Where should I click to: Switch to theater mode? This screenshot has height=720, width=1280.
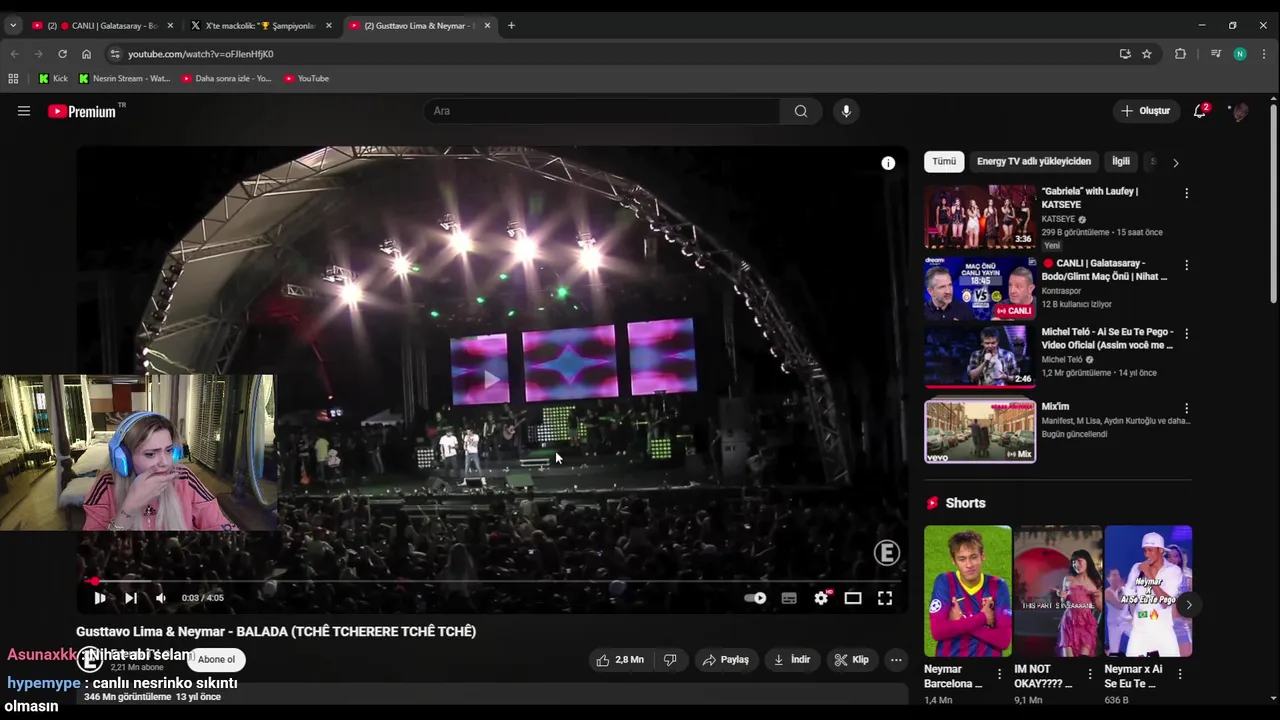coord(853,598)
